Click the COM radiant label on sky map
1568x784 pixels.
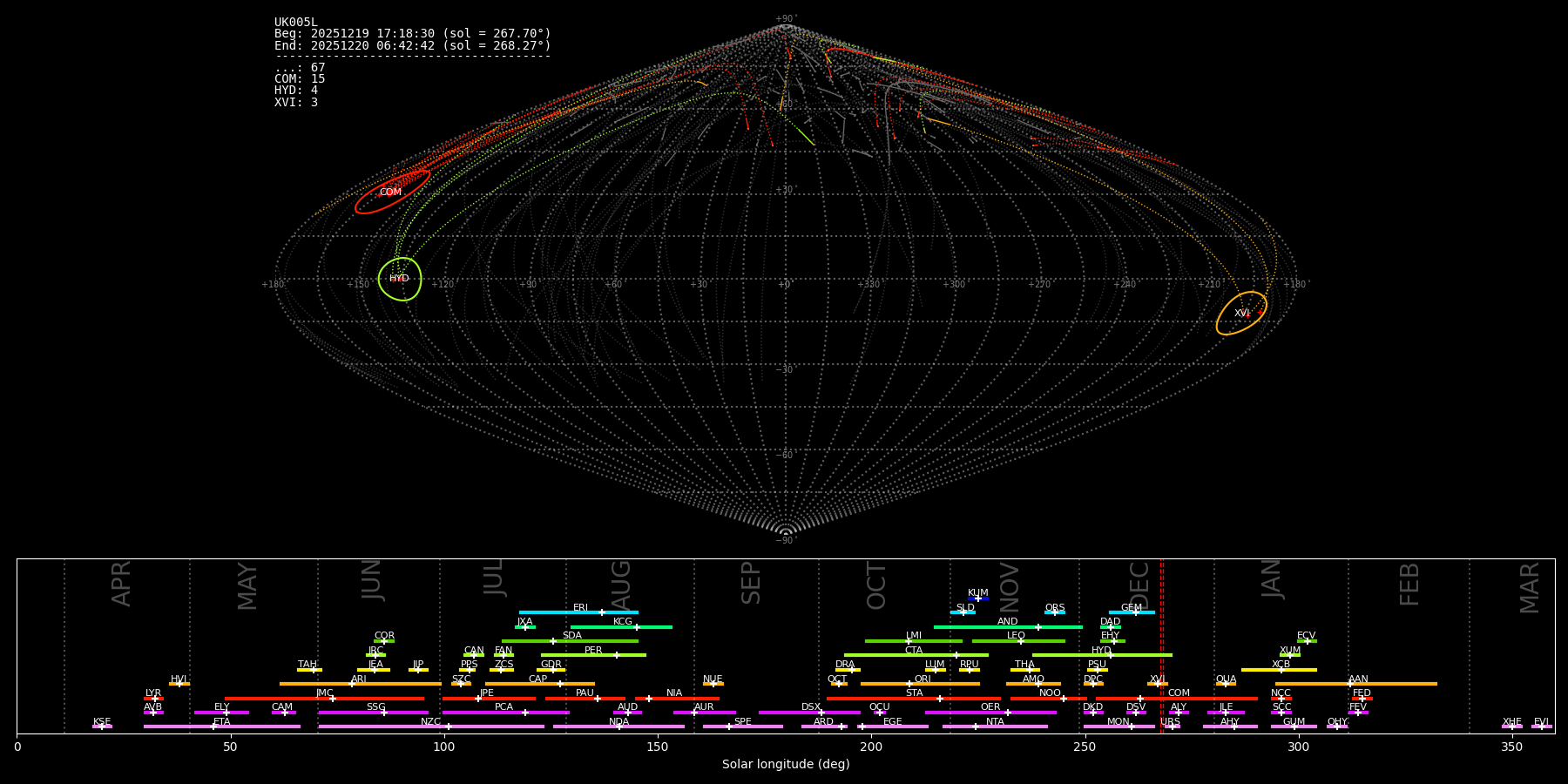point(390,193)
